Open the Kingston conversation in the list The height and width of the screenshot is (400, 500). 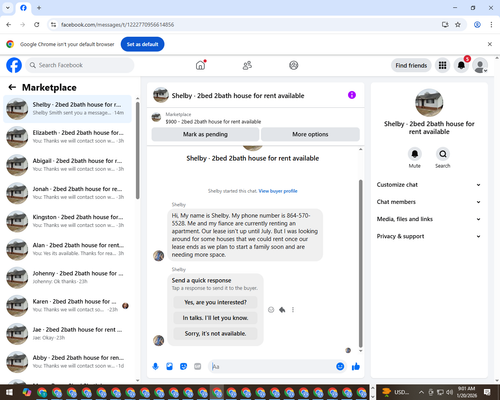(67, 221)
